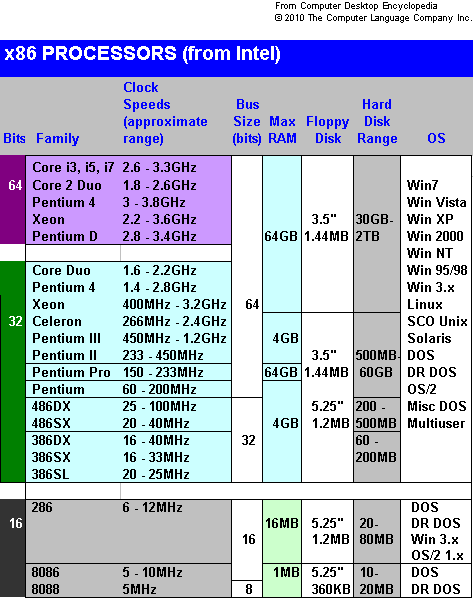Select the Pentium III family entry
The height and width of the screenshot is (602, 473).
point(66,338)
